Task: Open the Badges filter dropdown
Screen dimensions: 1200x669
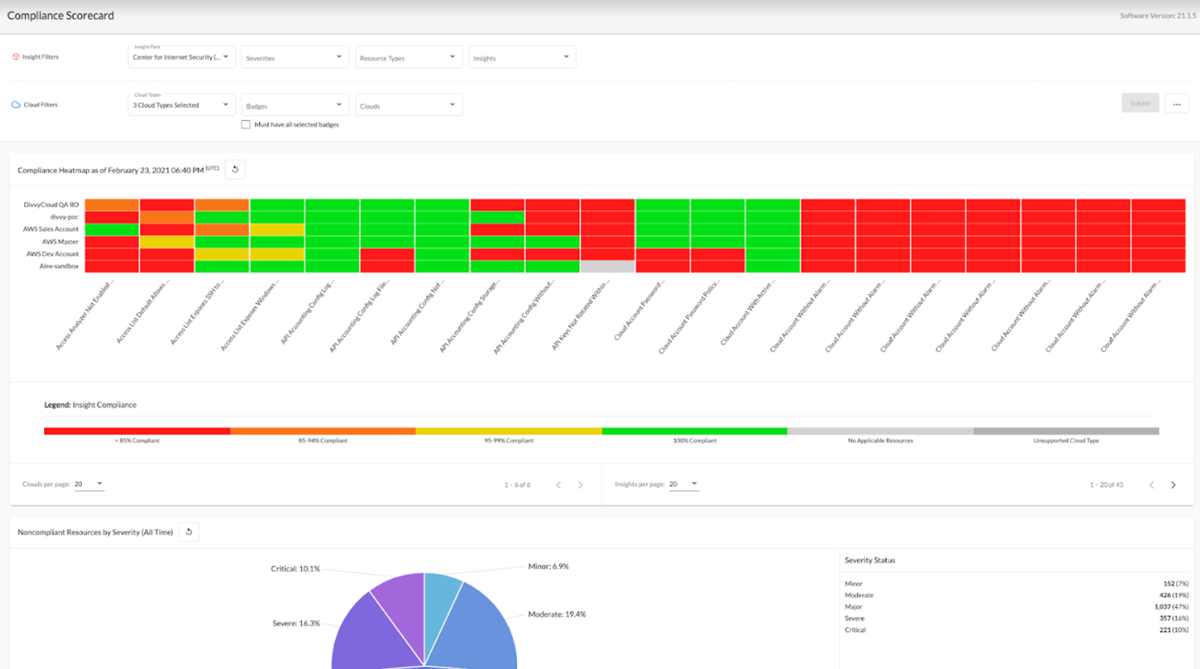Action: pyautogui.click(x=295, y=104)
